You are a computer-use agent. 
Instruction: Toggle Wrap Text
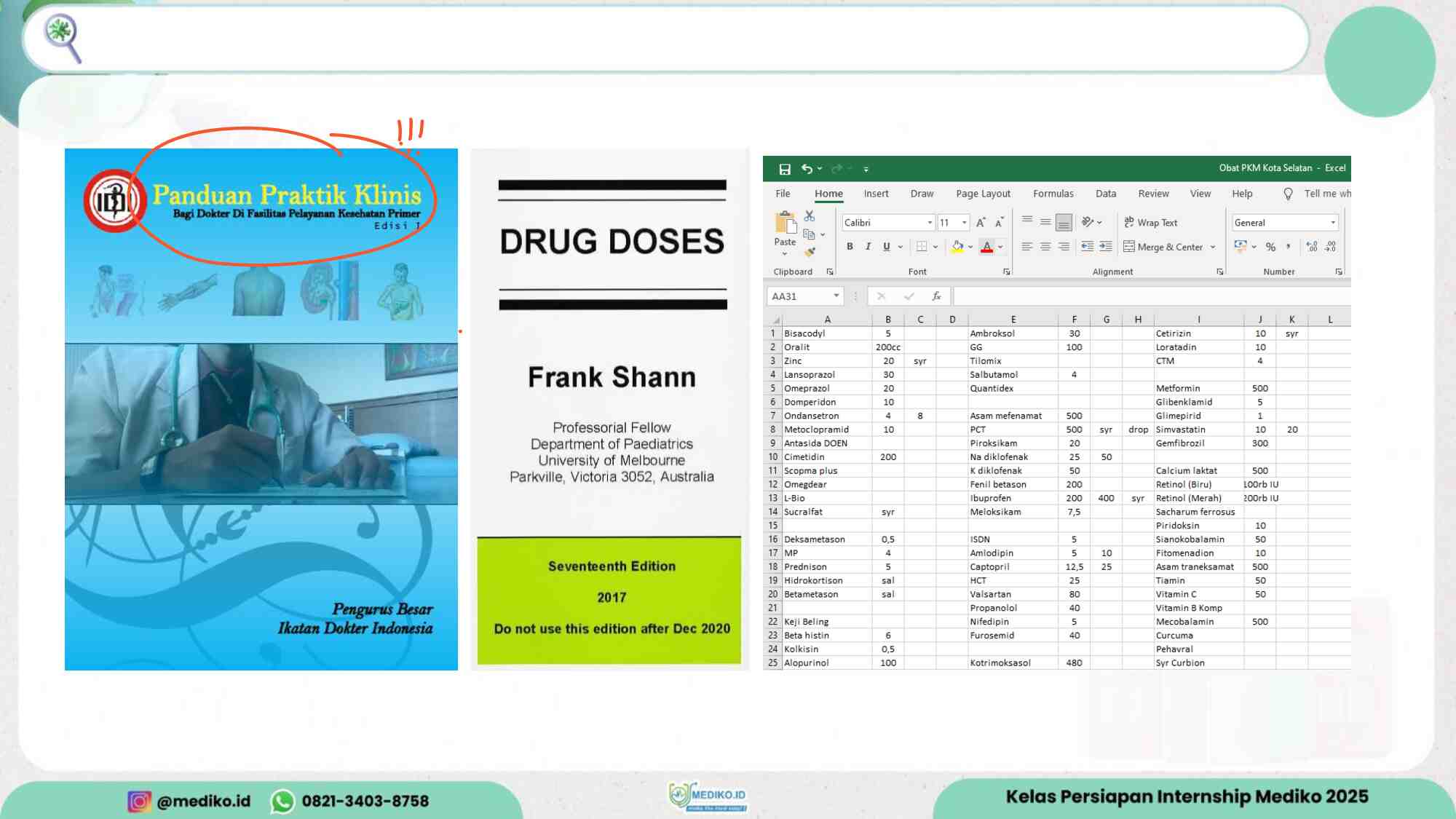pyautogui.click(x=1150, y=223)
